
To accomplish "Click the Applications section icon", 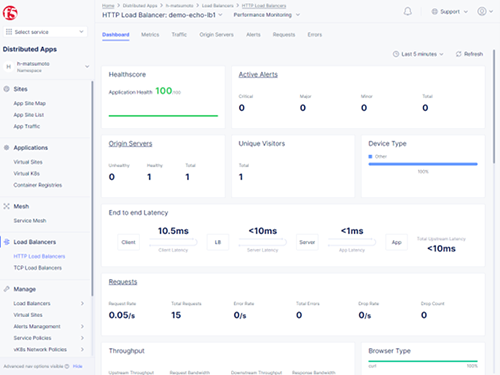I will (6, 148).
